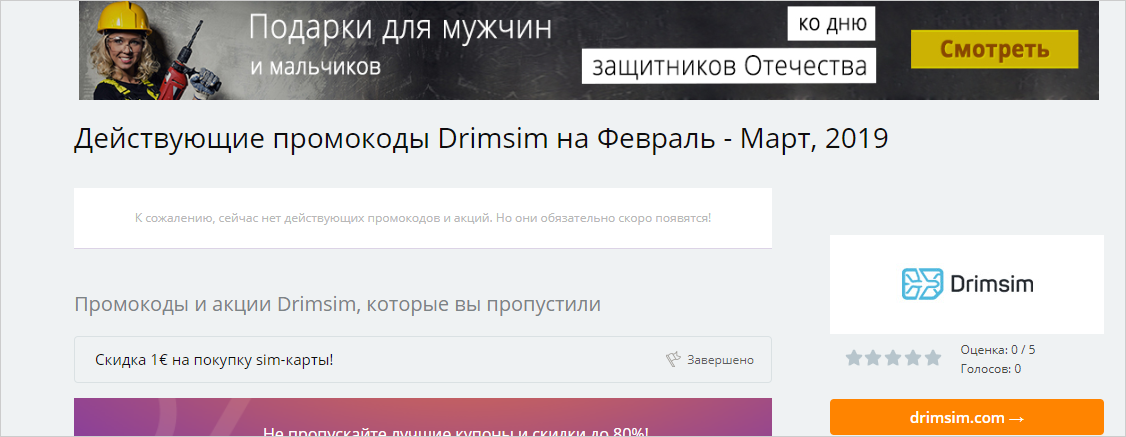Image resolution: width=1126 pixels, height=437 pixels.
Task: Click the missed Drimsim promo codes heading
Action: (x=337, y=303)
